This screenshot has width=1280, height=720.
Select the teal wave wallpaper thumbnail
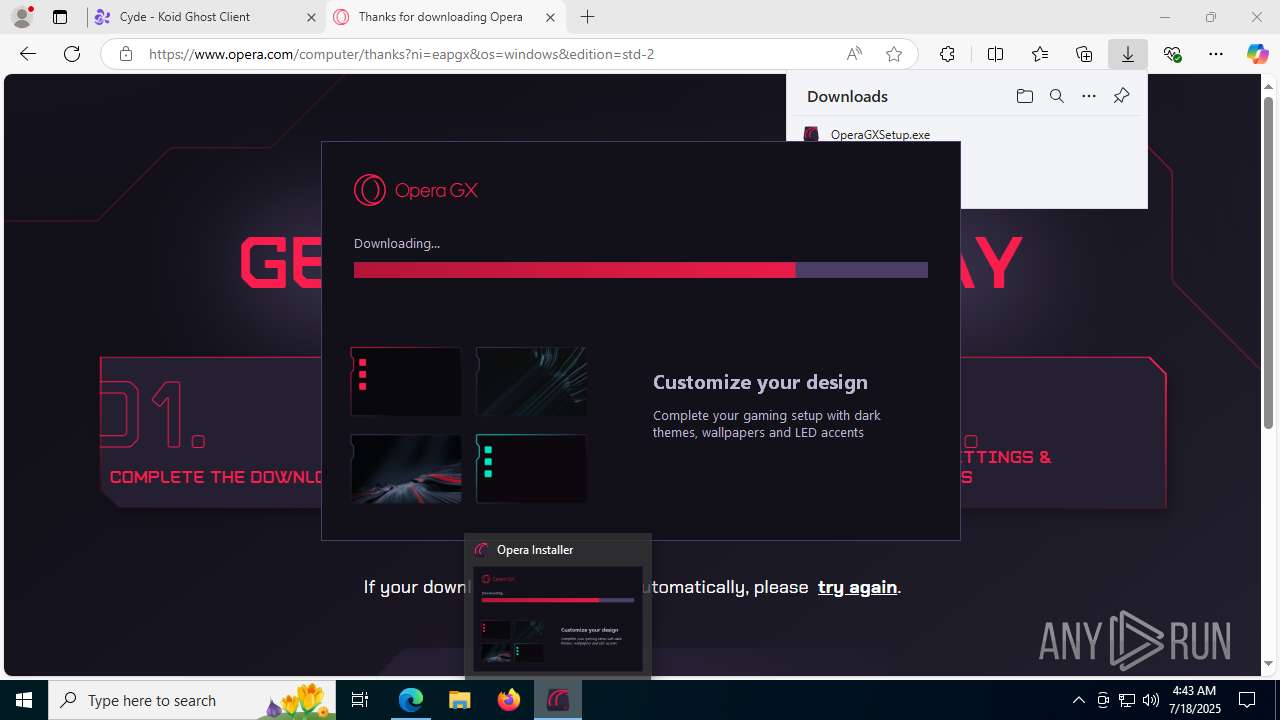tap(531, 381)
